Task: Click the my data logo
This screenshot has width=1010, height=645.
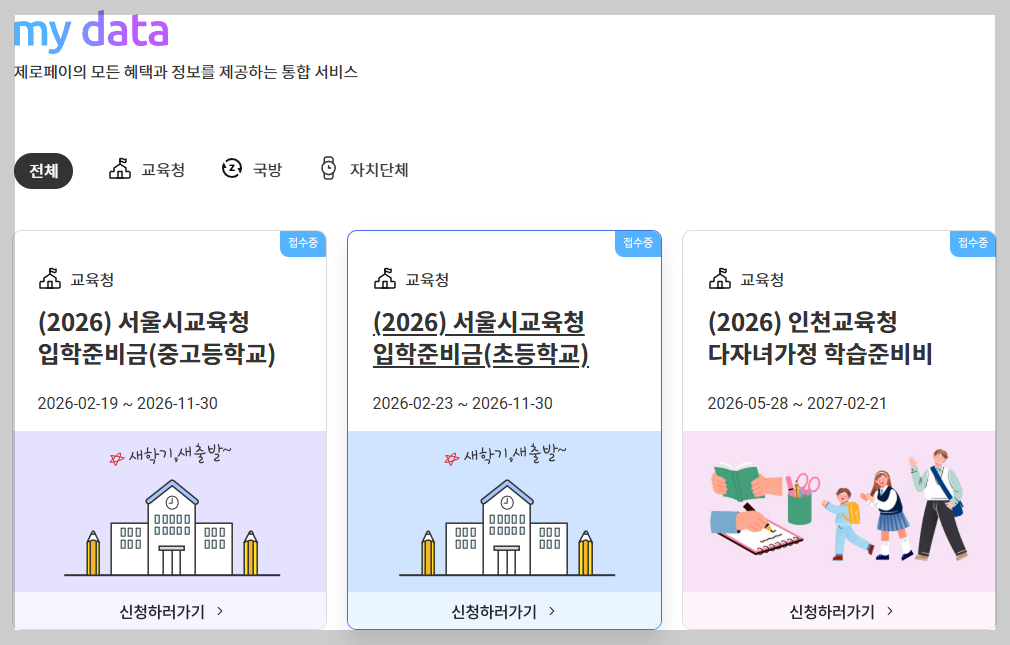Action: (91, 32)
